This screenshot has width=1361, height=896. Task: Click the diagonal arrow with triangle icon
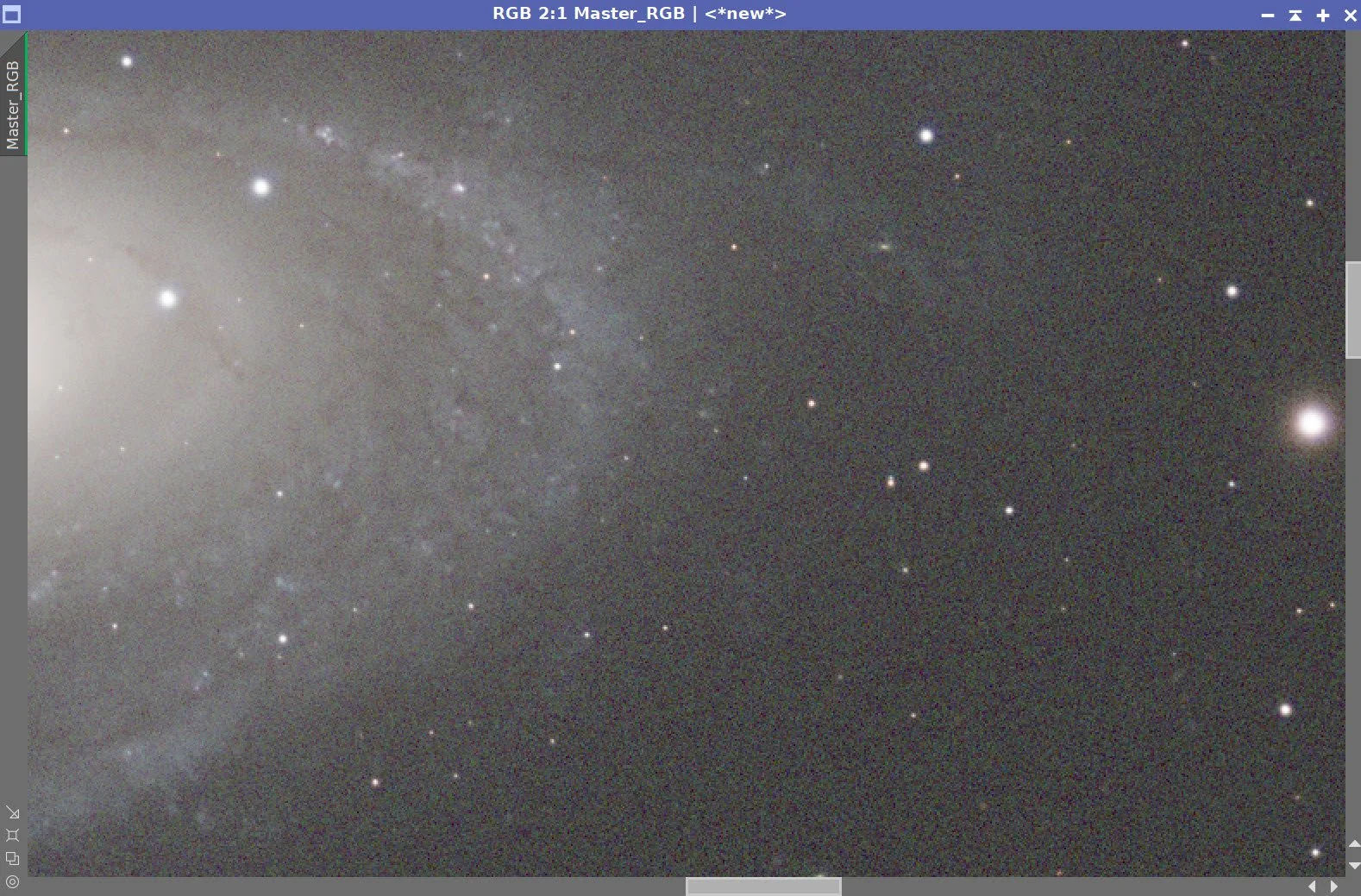12,812
